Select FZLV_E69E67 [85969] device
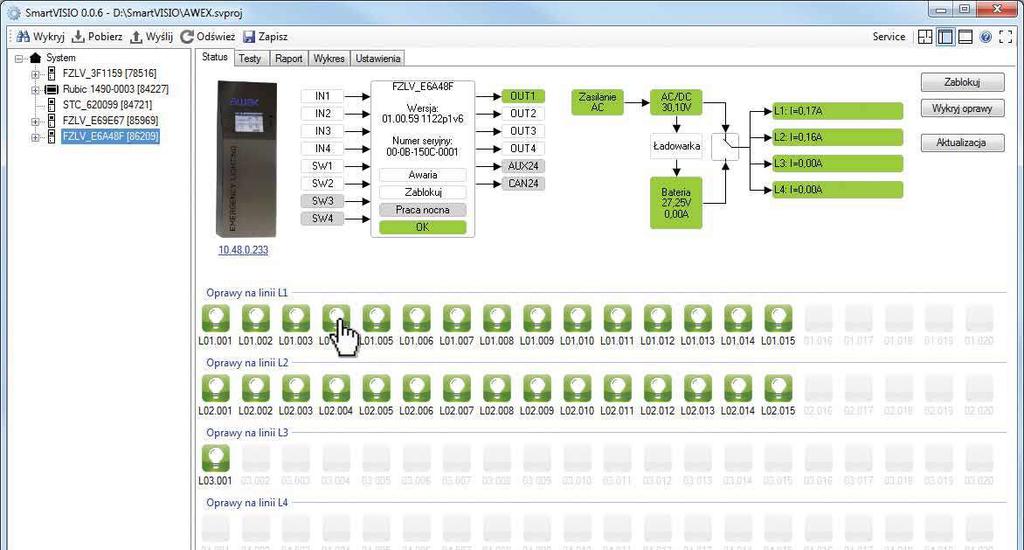 coord(110,120)
